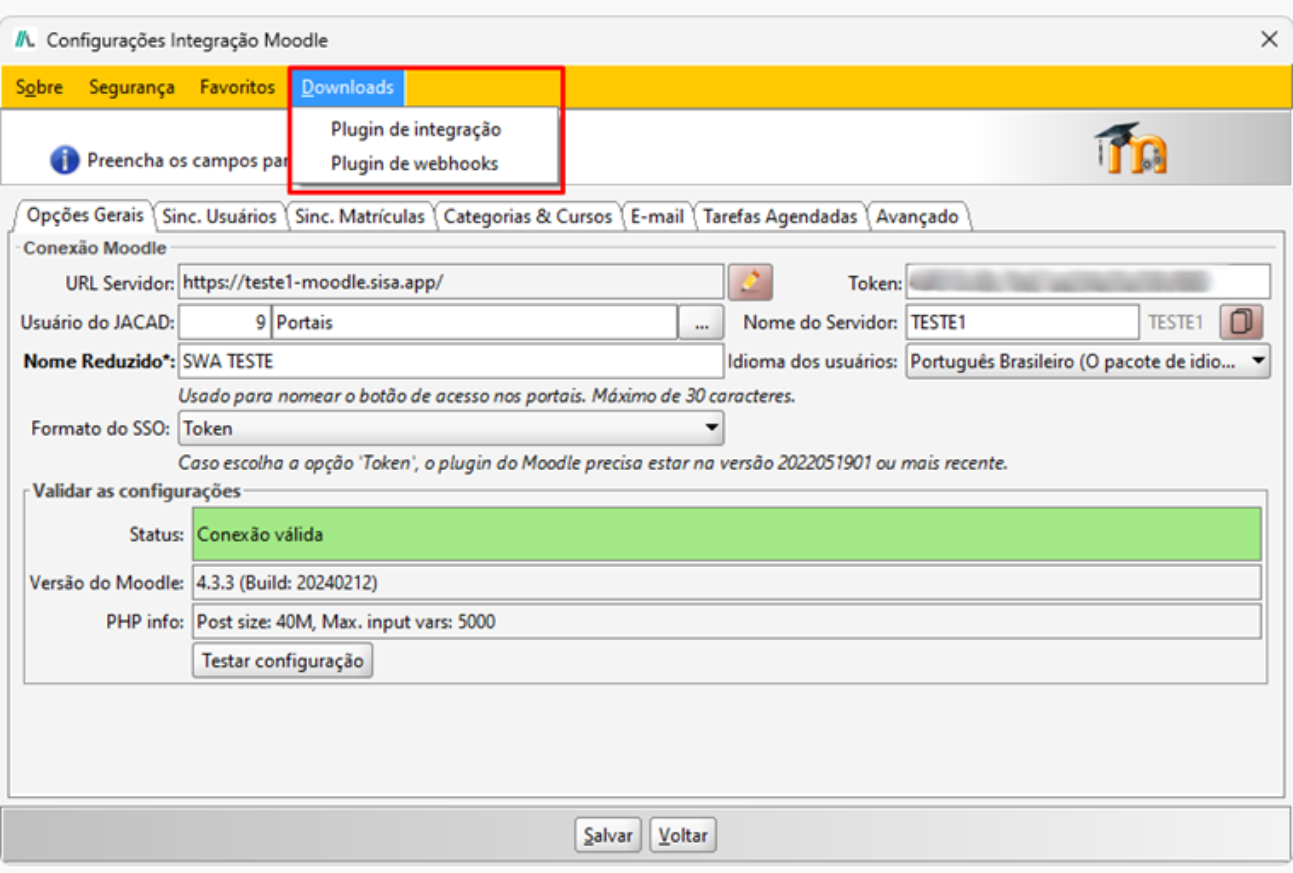Image resolution: width=1293 pixels, height=873 pixels.
Task: Switch to the Categorias & Cursos tab
Action: click(528, 216)
